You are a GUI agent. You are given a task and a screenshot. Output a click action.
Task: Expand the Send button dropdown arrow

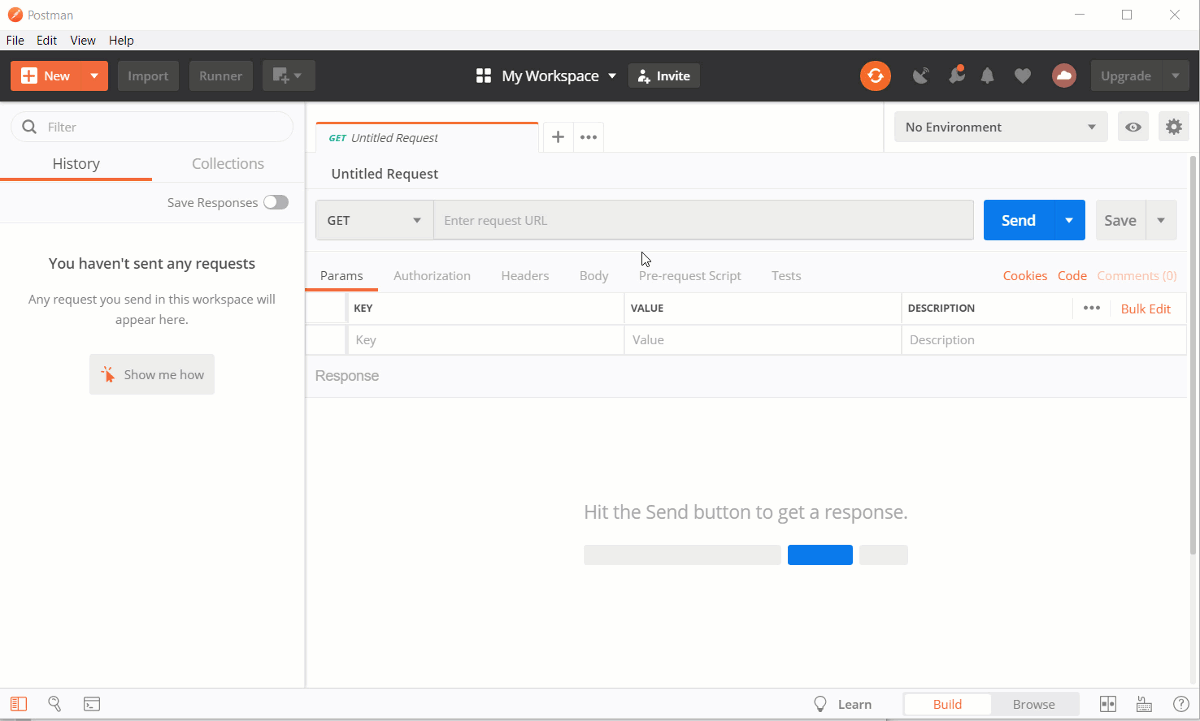click(1069, 220)
